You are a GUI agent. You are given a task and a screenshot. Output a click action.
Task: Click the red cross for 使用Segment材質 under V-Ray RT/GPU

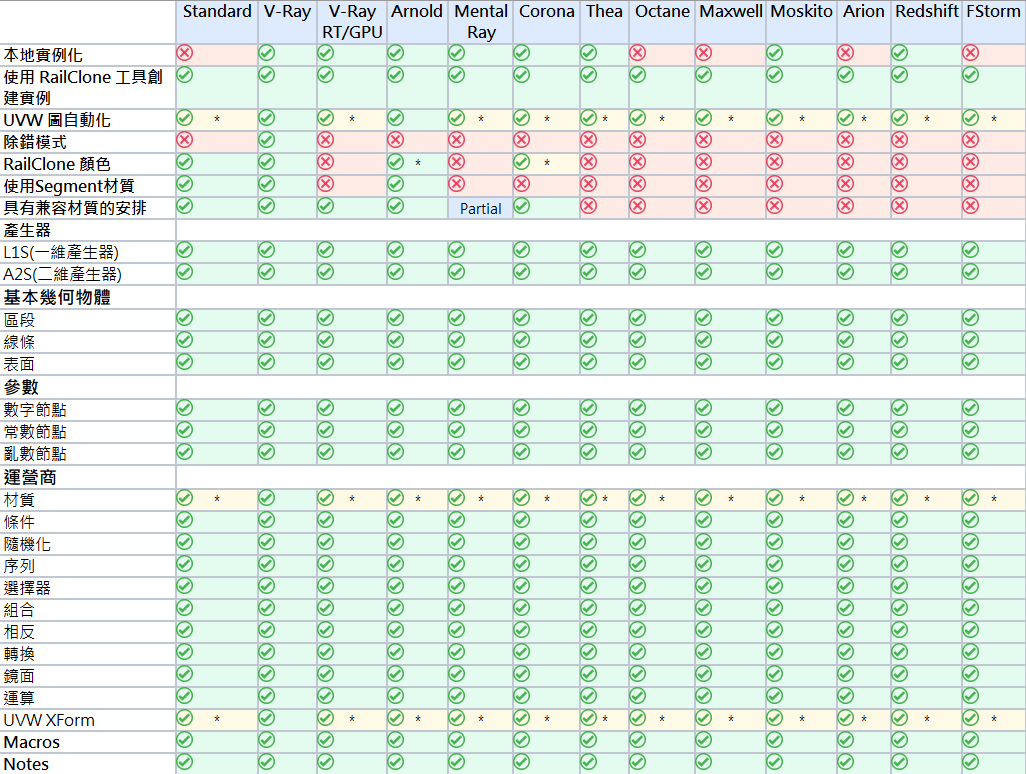[x=325, y=184]
